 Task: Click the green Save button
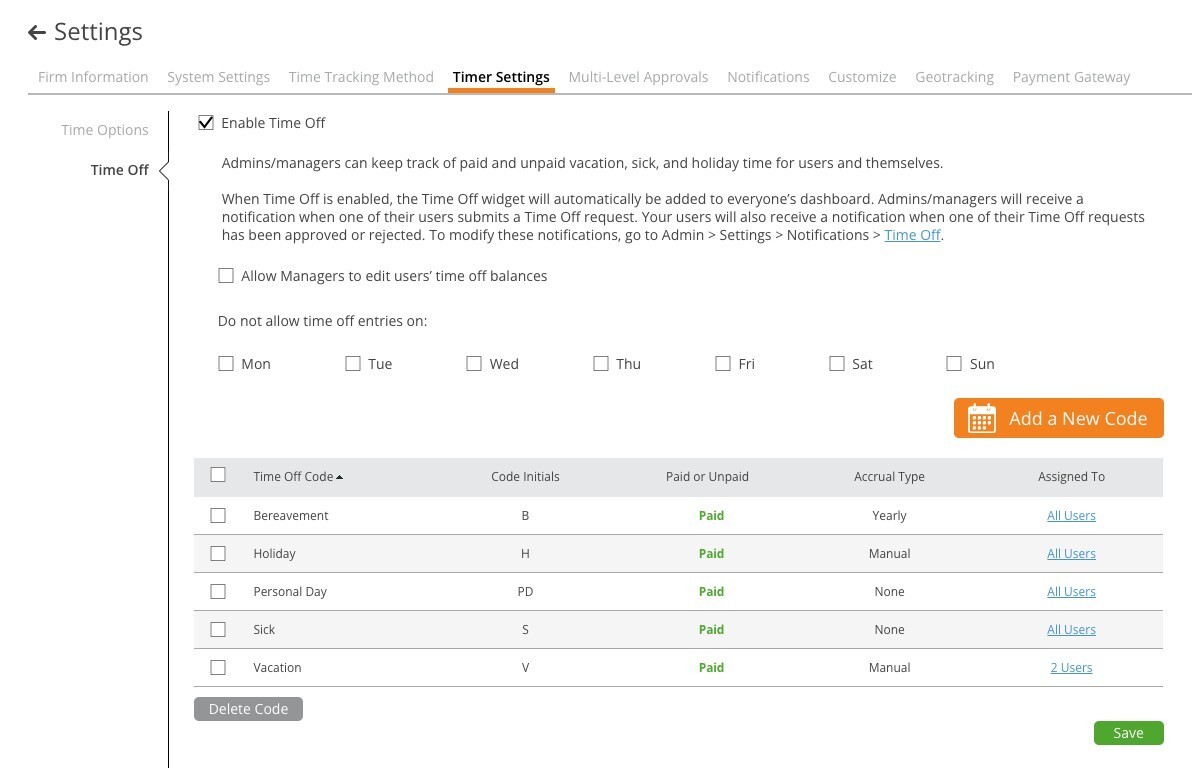point(1129,732)
